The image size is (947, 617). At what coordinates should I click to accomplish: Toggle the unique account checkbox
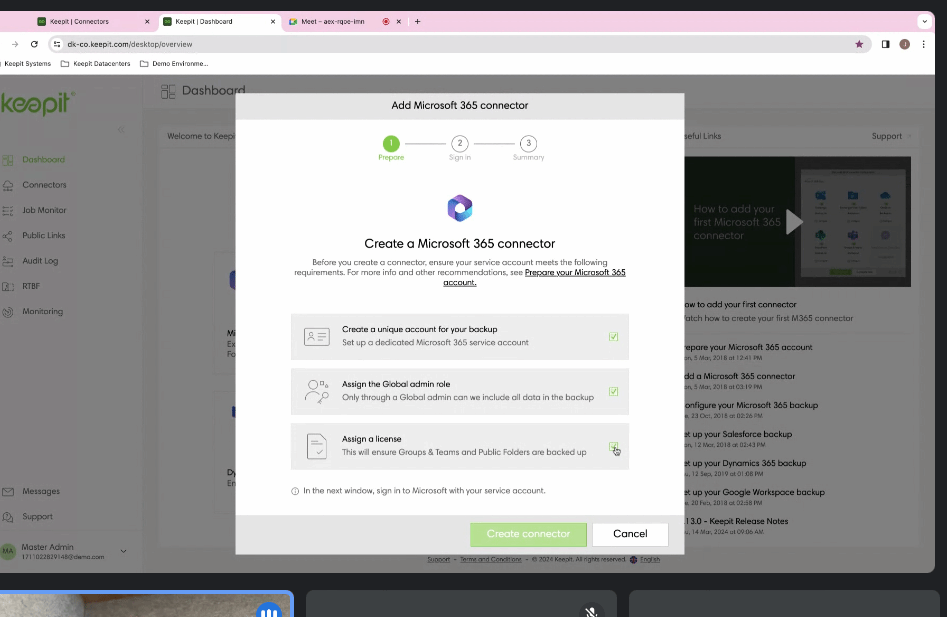[x=613, y=337]
